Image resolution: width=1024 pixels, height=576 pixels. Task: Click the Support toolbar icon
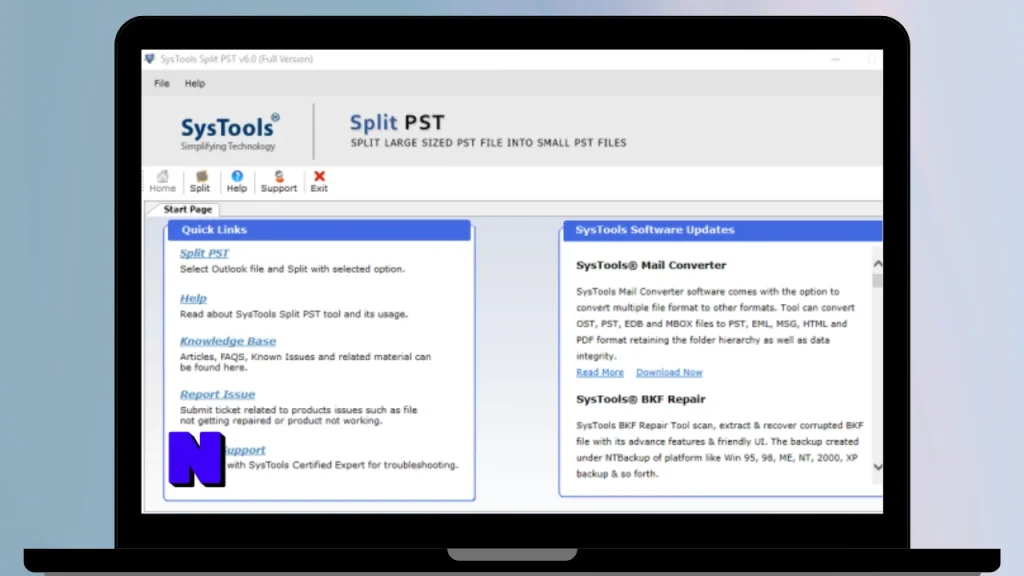click(279, 181)
